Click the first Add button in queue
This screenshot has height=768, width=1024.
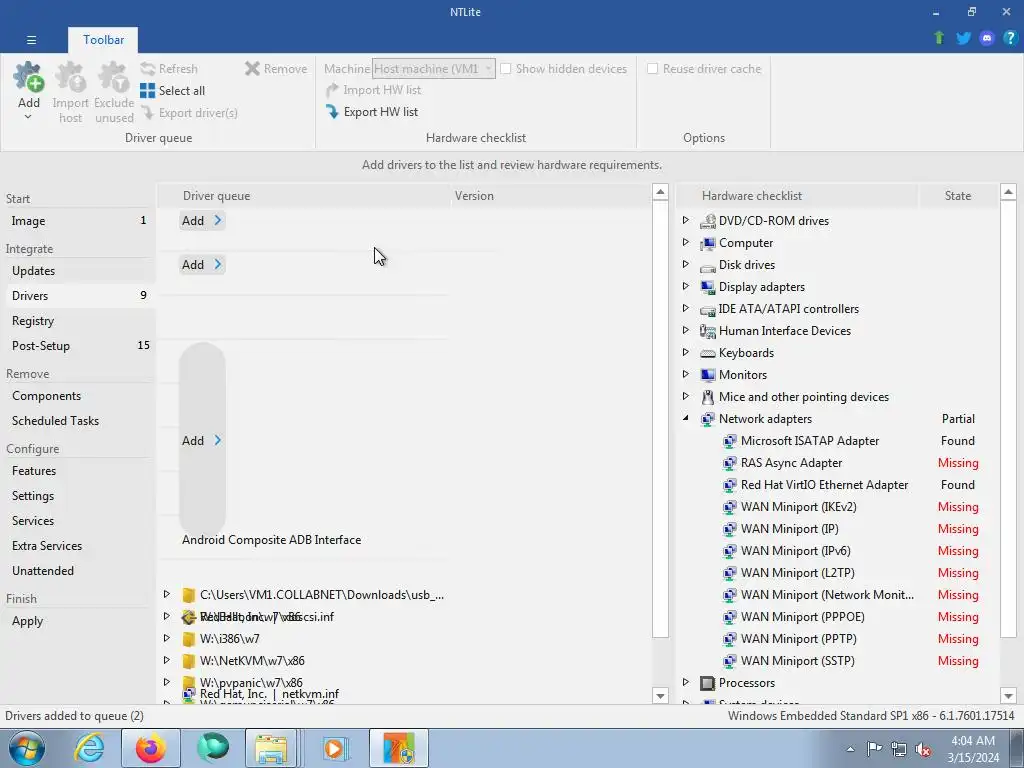[202, 221]
